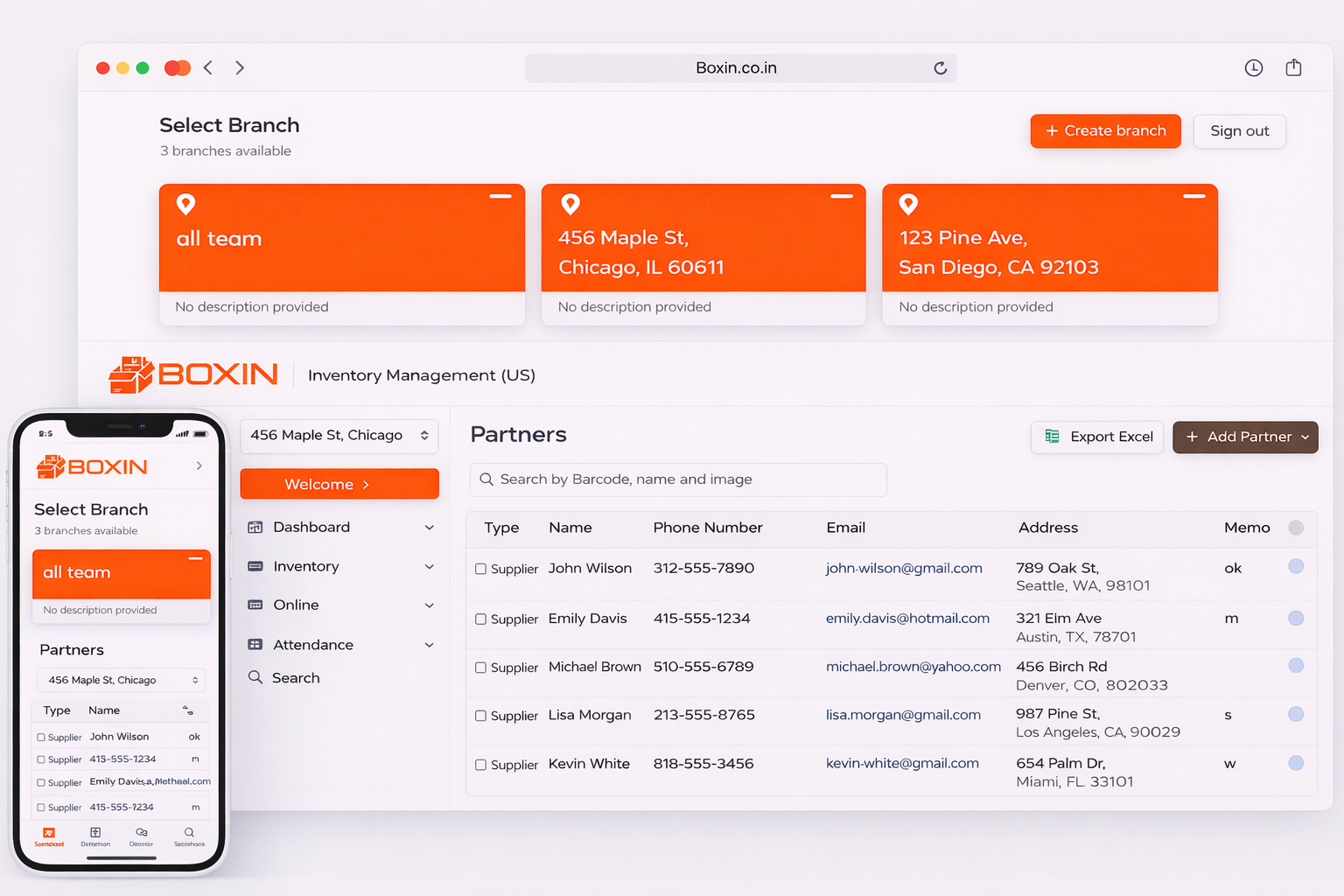Click the partner search input field
Image resolution: width=1344 pixels, height=896 pixels.
[x=678, y=479]
